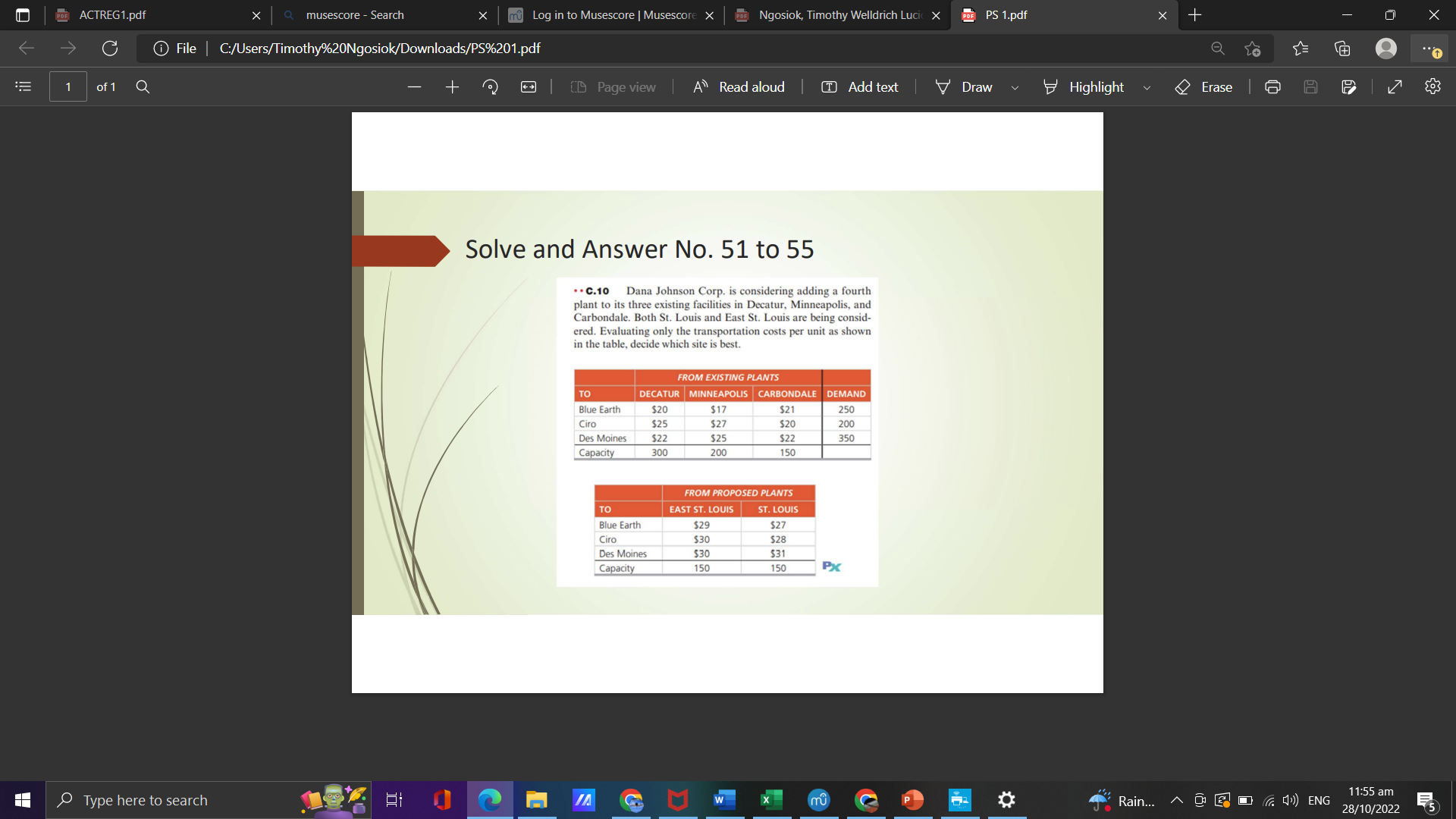Open the document table of contents panel

point(23,86)
